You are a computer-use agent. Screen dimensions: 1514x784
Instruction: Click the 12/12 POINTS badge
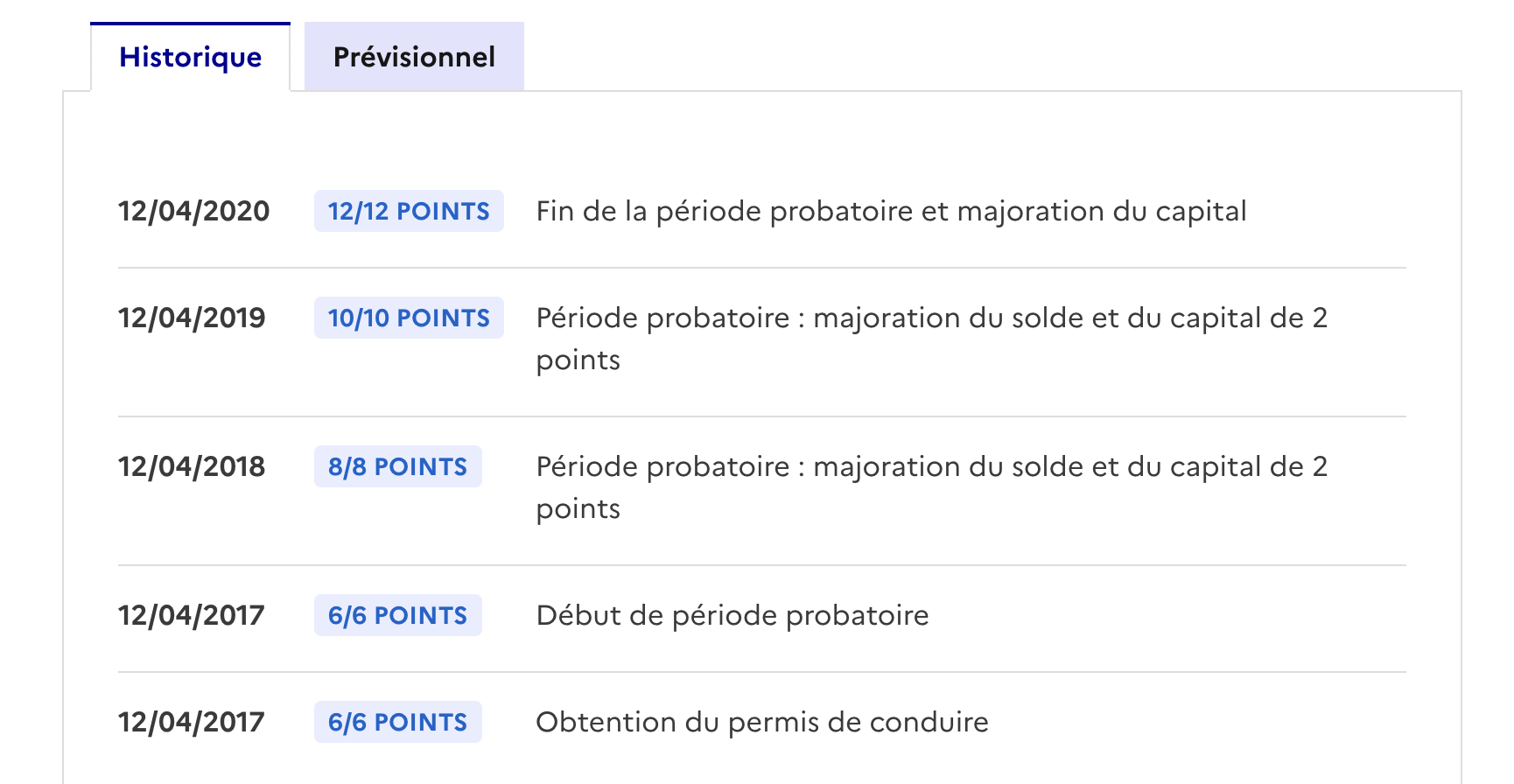click(x=409, y=211)
